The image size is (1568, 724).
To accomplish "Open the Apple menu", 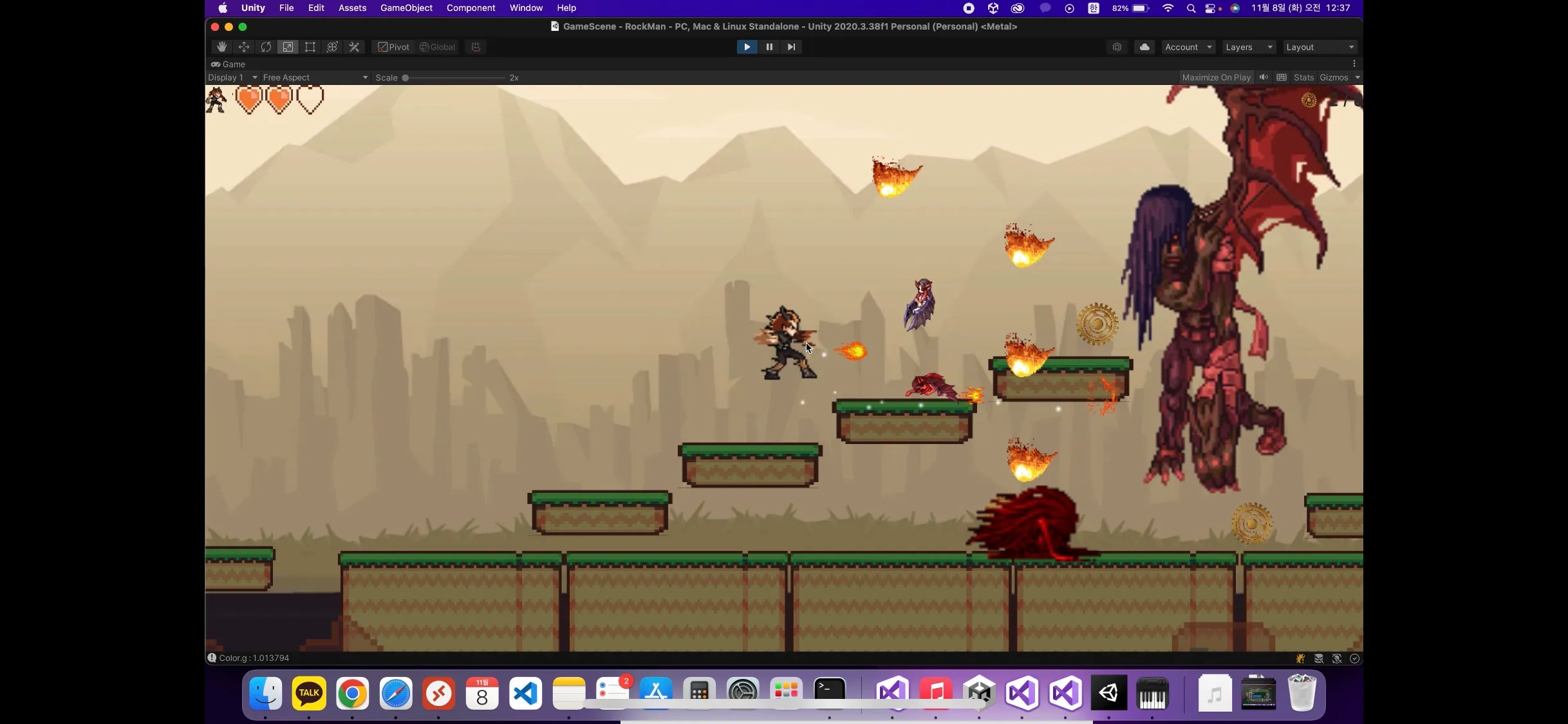I will tap(223, 8).
